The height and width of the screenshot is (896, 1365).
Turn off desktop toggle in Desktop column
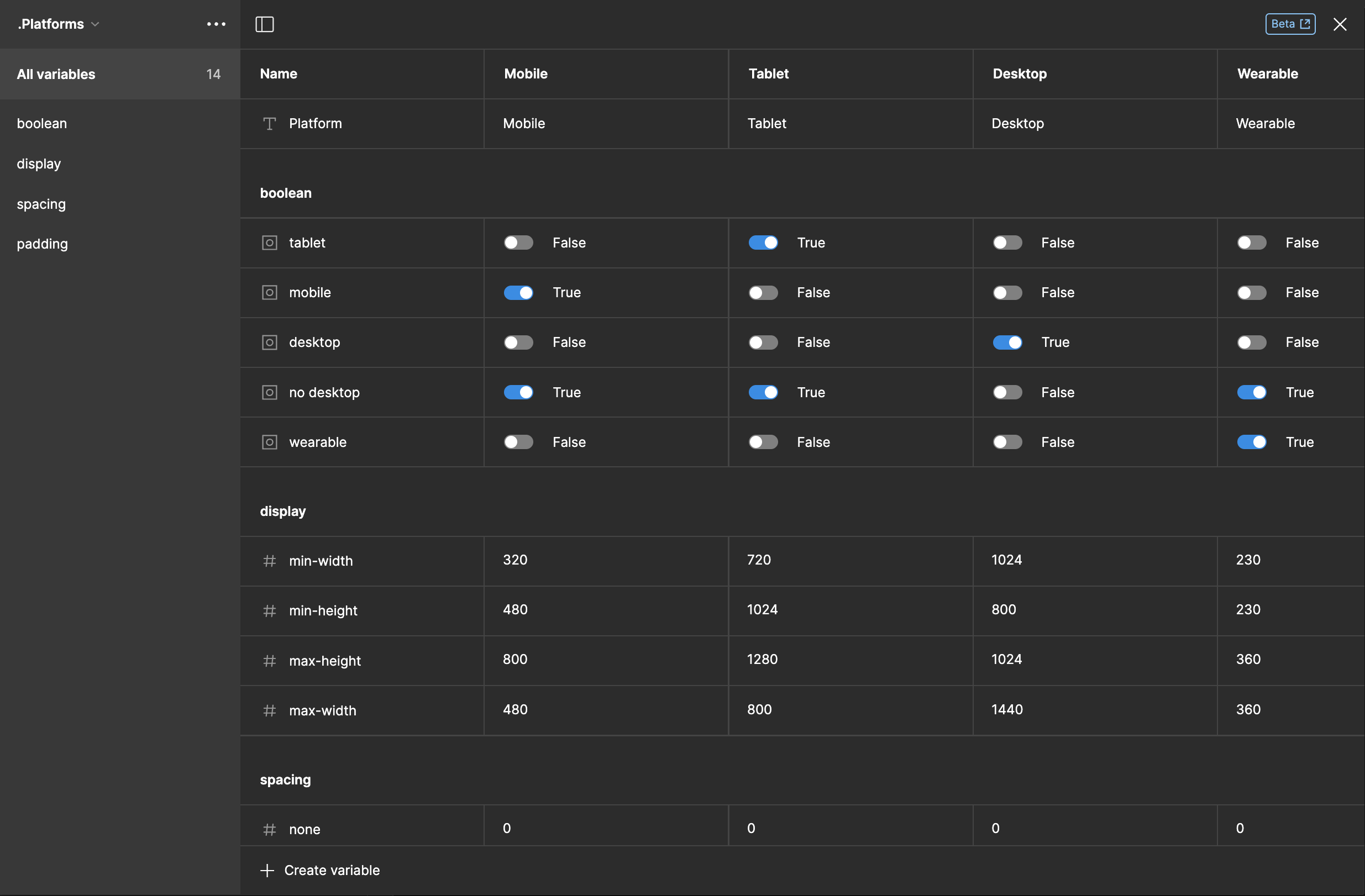1007,342
